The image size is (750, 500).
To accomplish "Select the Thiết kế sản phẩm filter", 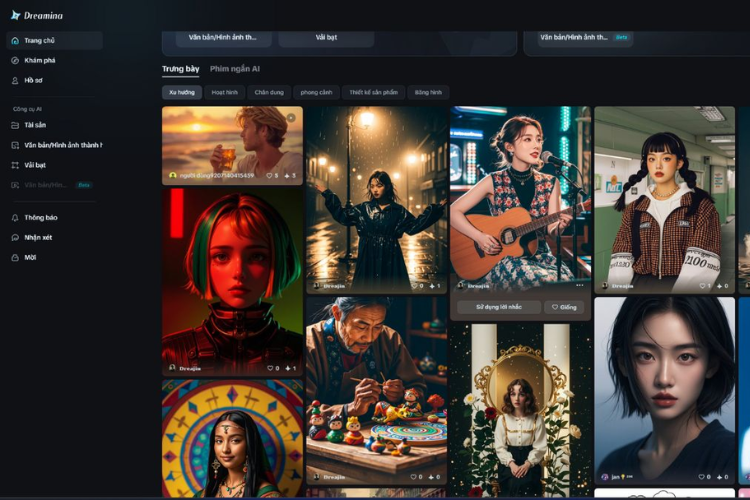I will coord(374,92).
